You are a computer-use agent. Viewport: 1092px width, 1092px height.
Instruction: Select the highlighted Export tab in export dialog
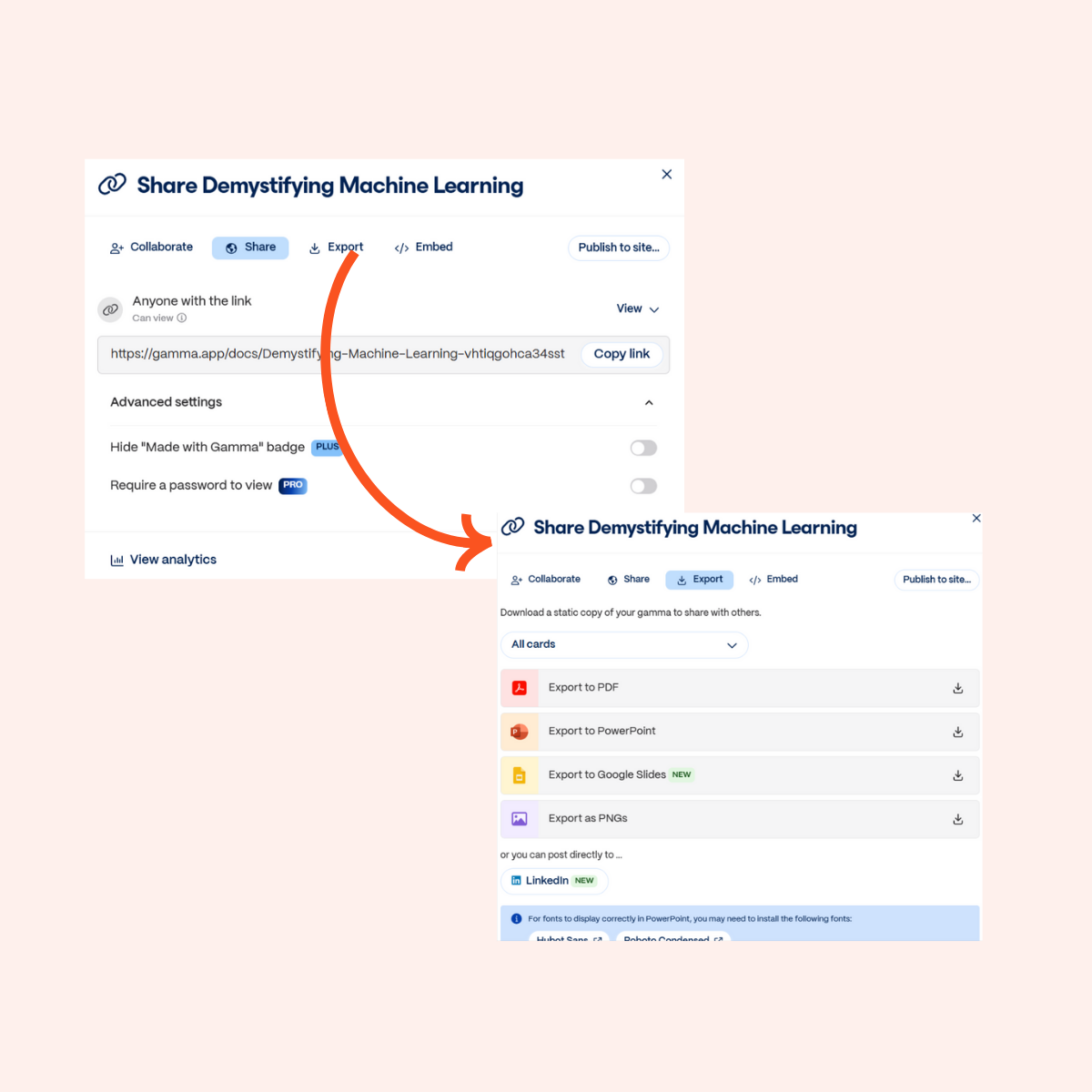click(699, 580)
